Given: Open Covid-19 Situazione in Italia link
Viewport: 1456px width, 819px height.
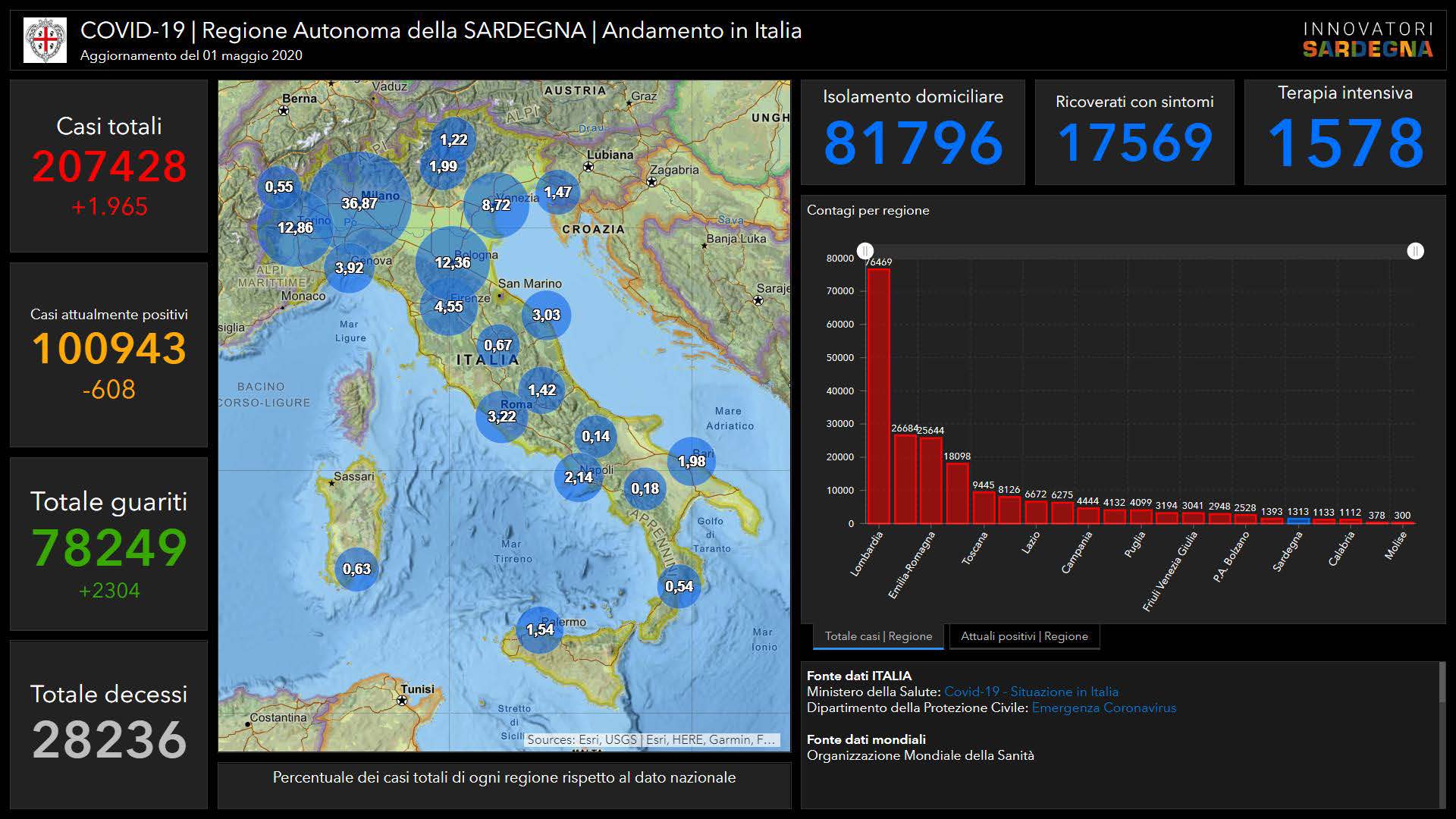Looking at the screenshot, I should click(x=1031, y=692).
